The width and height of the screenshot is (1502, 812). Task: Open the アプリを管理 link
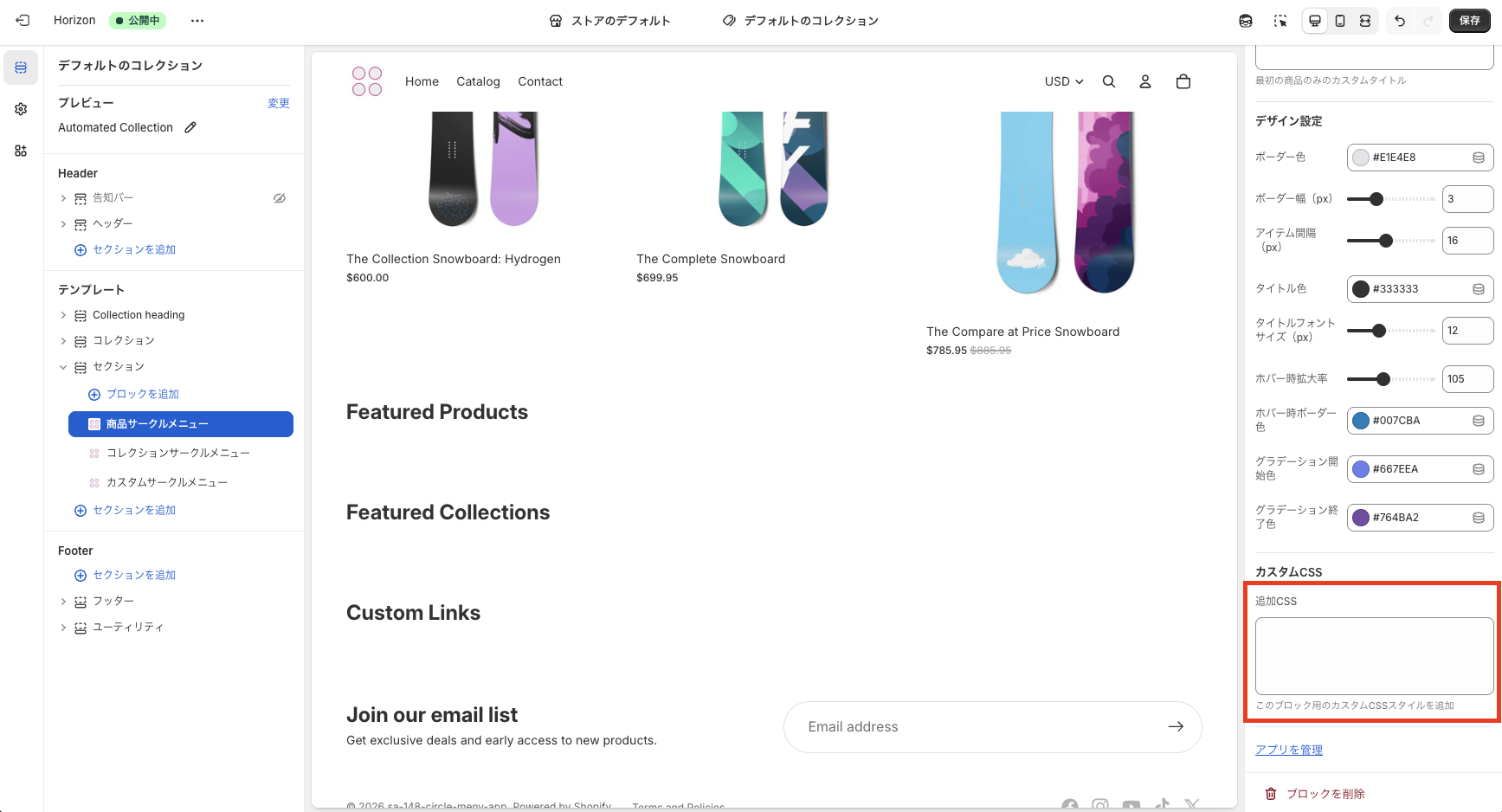pos(1288,750)
